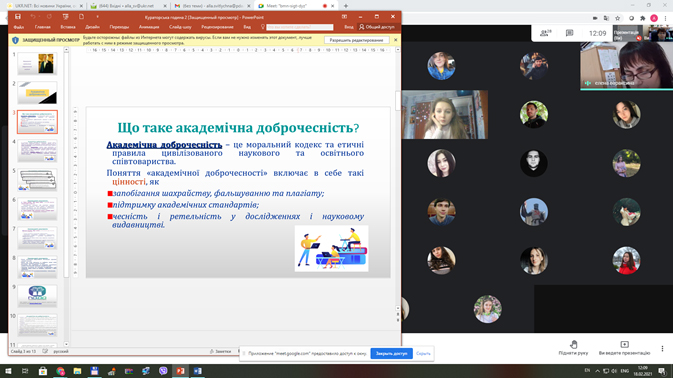Select slide 7 thumbnail
This screenshot has height=378, width=673.
tap(37, 238)
